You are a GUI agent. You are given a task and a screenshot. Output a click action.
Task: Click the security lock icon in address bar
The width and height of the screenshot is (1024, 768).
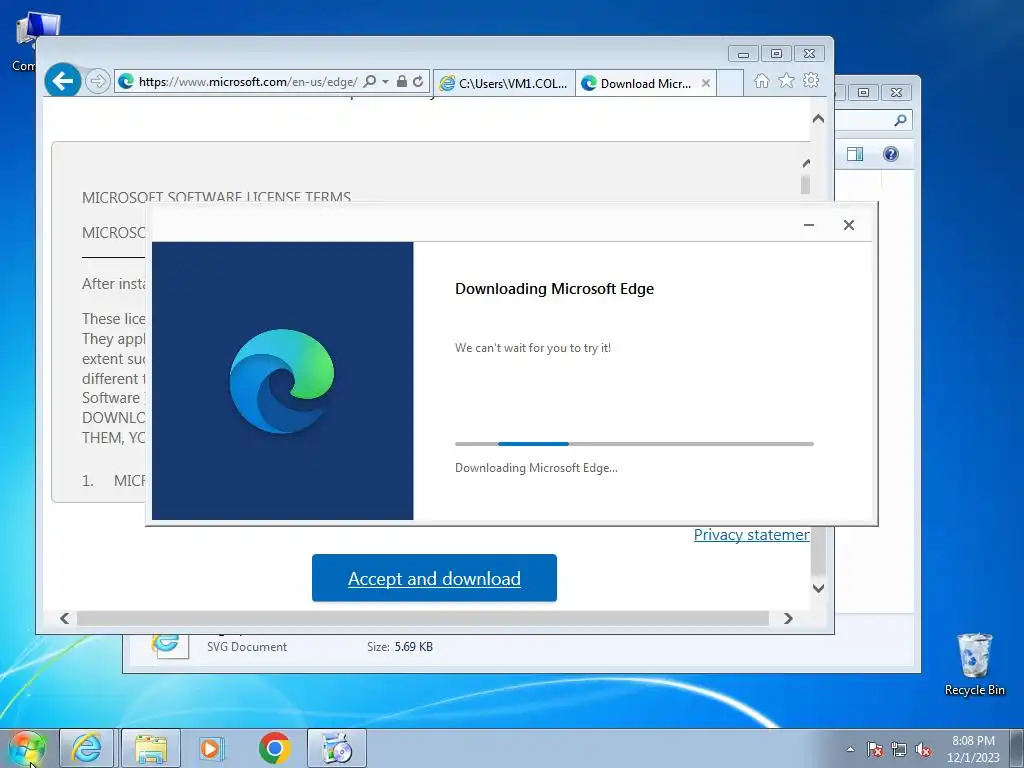tap(402, 82)
